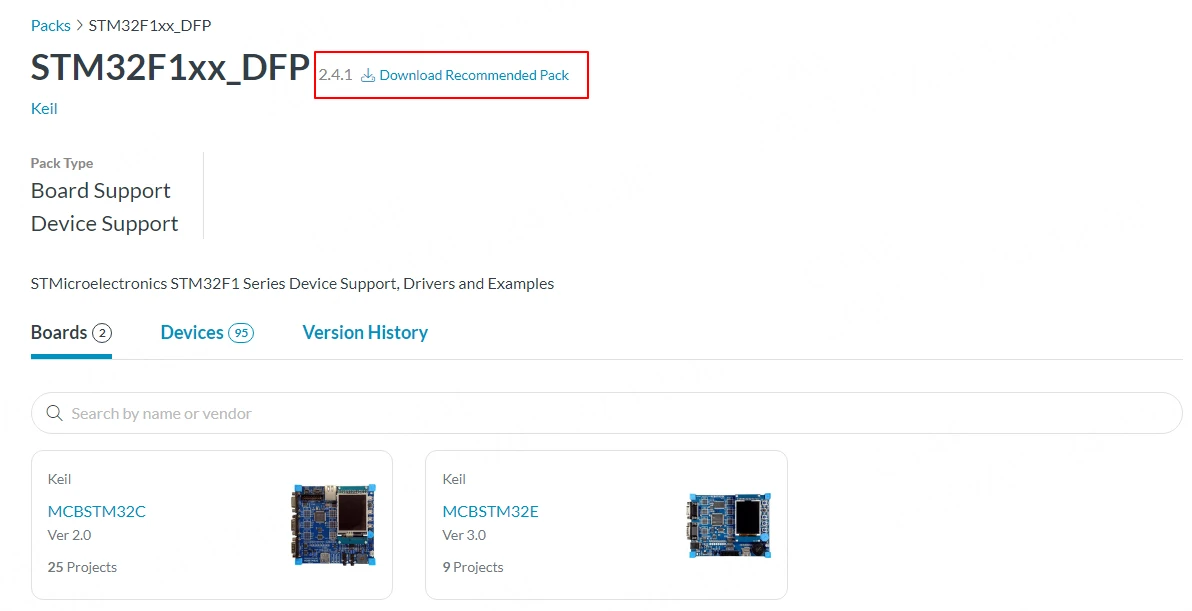This screenshot has width=1192, height=611.
Task: Click the 2.4.1 version number
Action: click(x=335, y=76)
